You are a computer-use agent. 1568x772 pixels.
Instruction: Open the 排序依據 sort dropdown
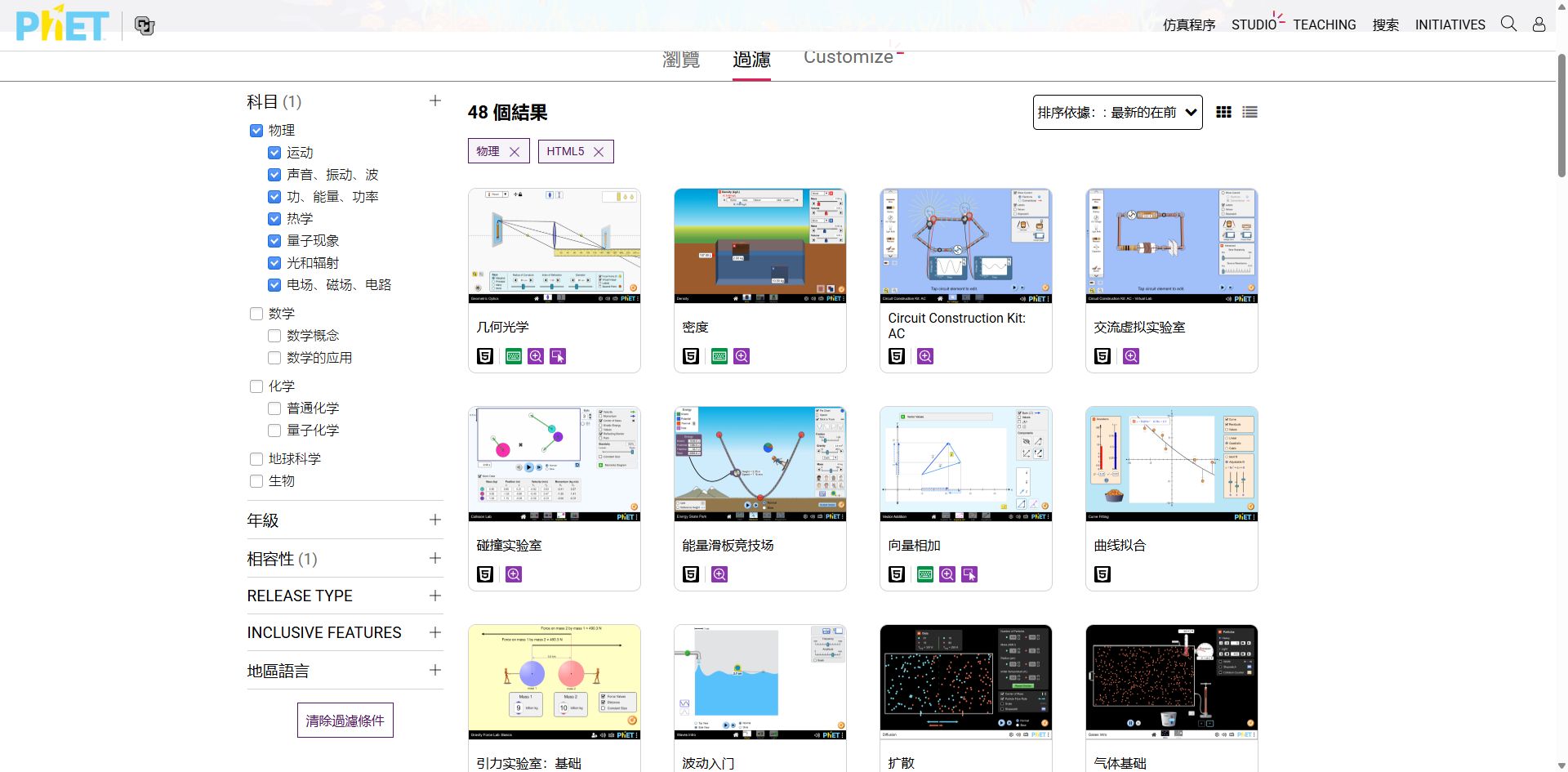click(1116, 113)
